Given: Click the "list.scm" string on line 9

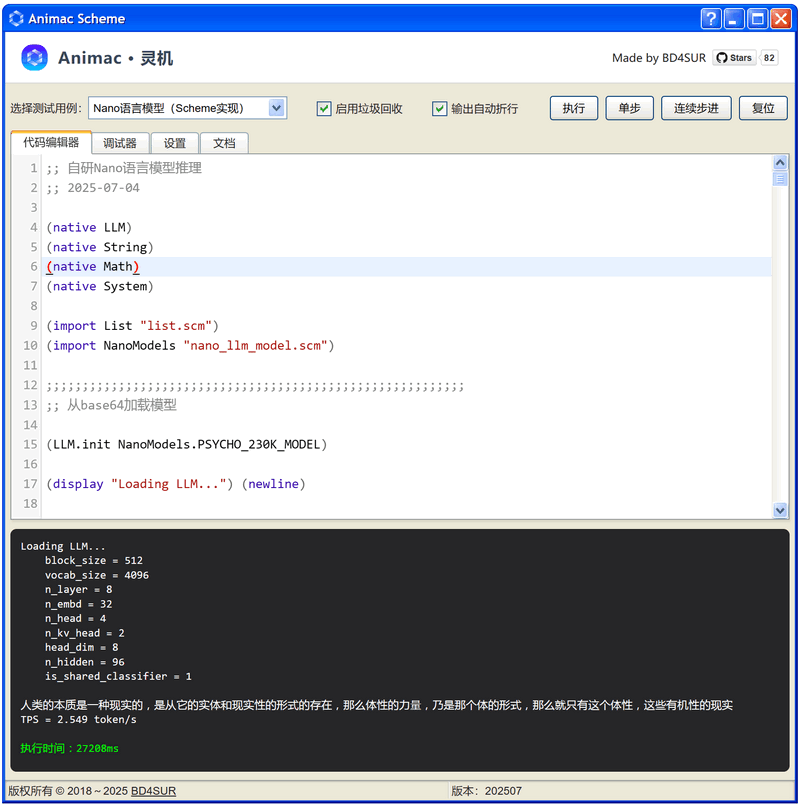Looking at the screenshot, I should point(176,326).
